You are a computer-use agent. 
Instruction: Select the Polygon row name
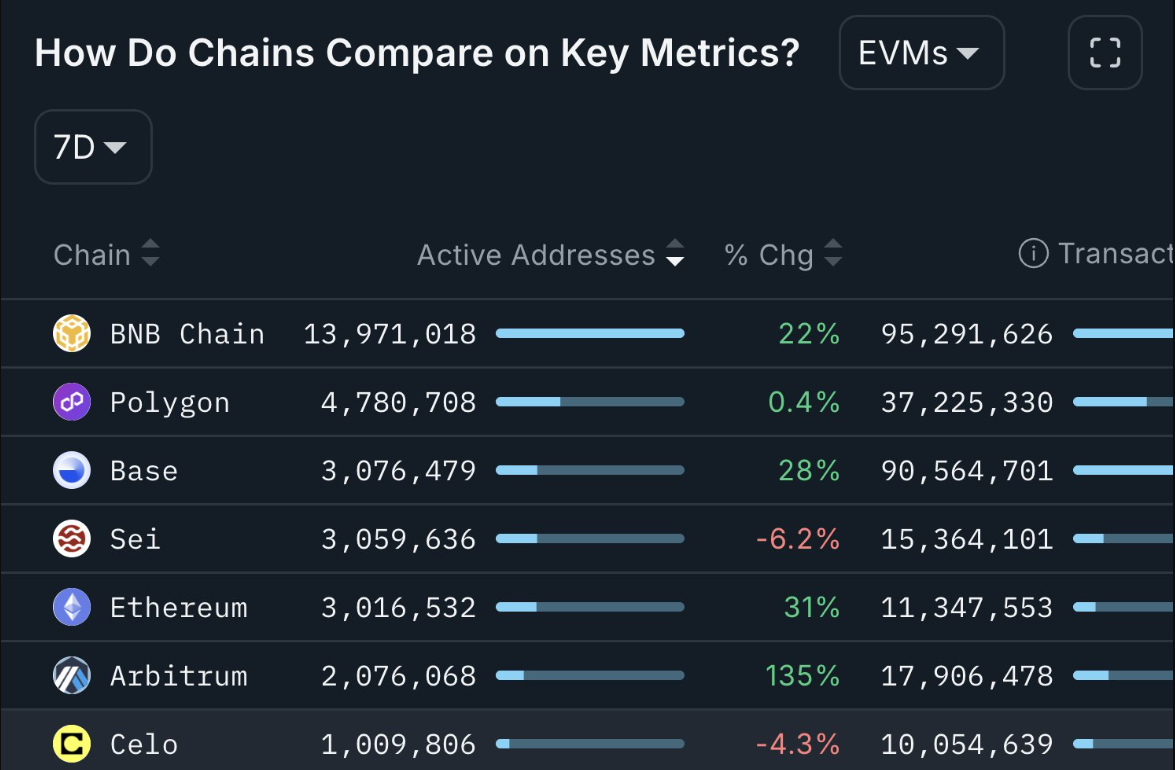pyautogui.click(x=169, y=402)
